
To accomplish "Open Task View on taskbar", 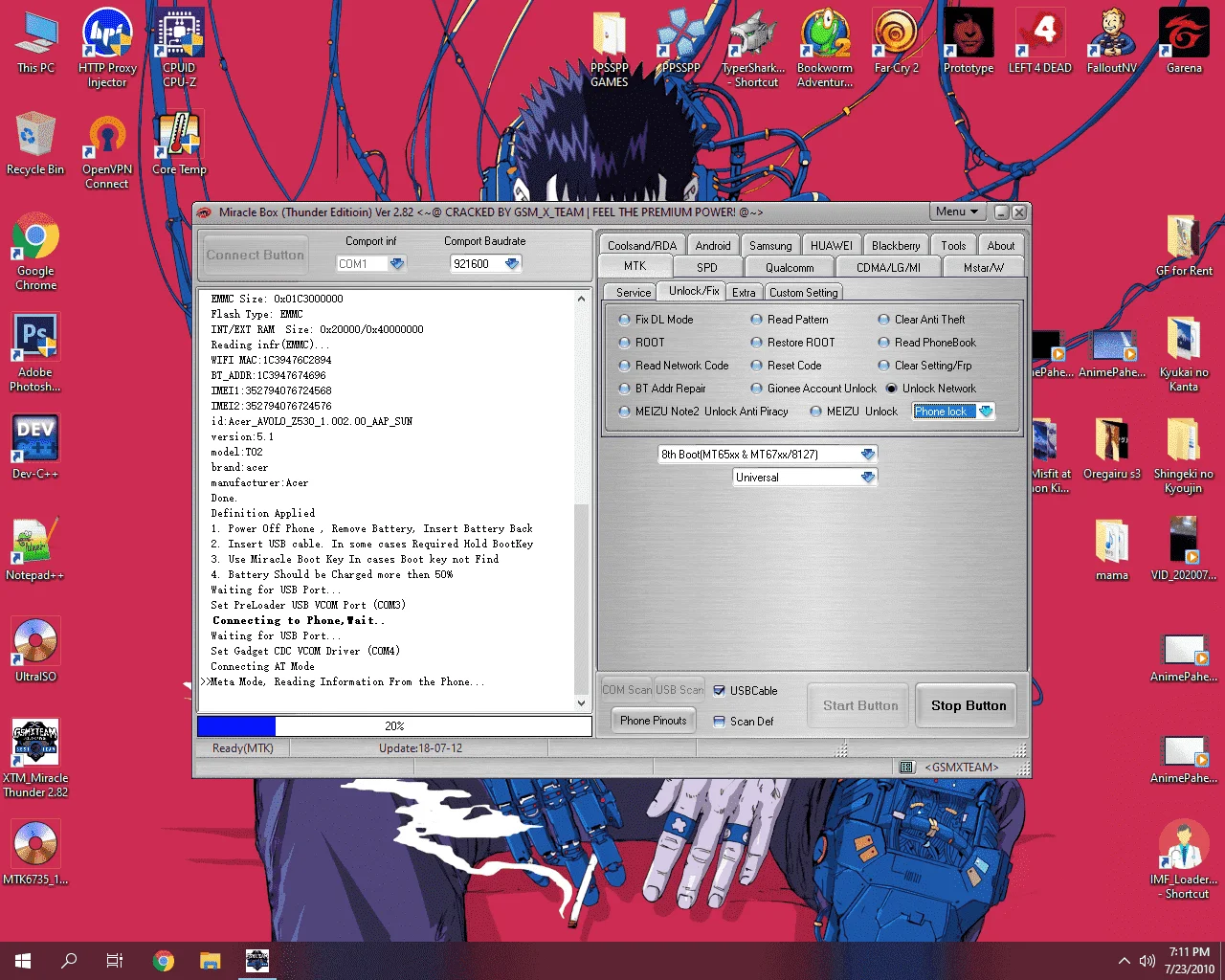I will tap(115, 961).
